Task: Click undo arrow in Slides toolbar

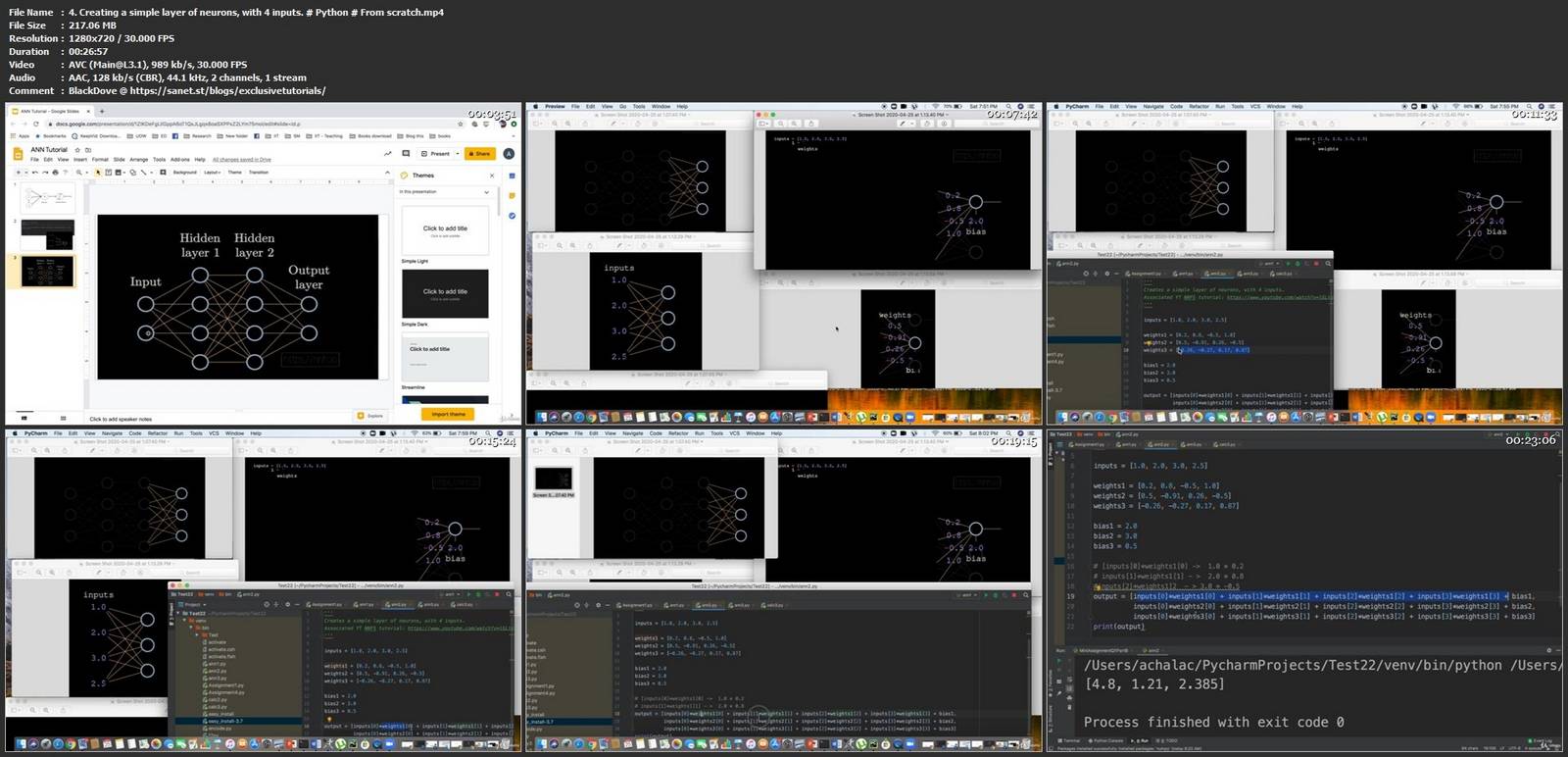Action: 35,172
